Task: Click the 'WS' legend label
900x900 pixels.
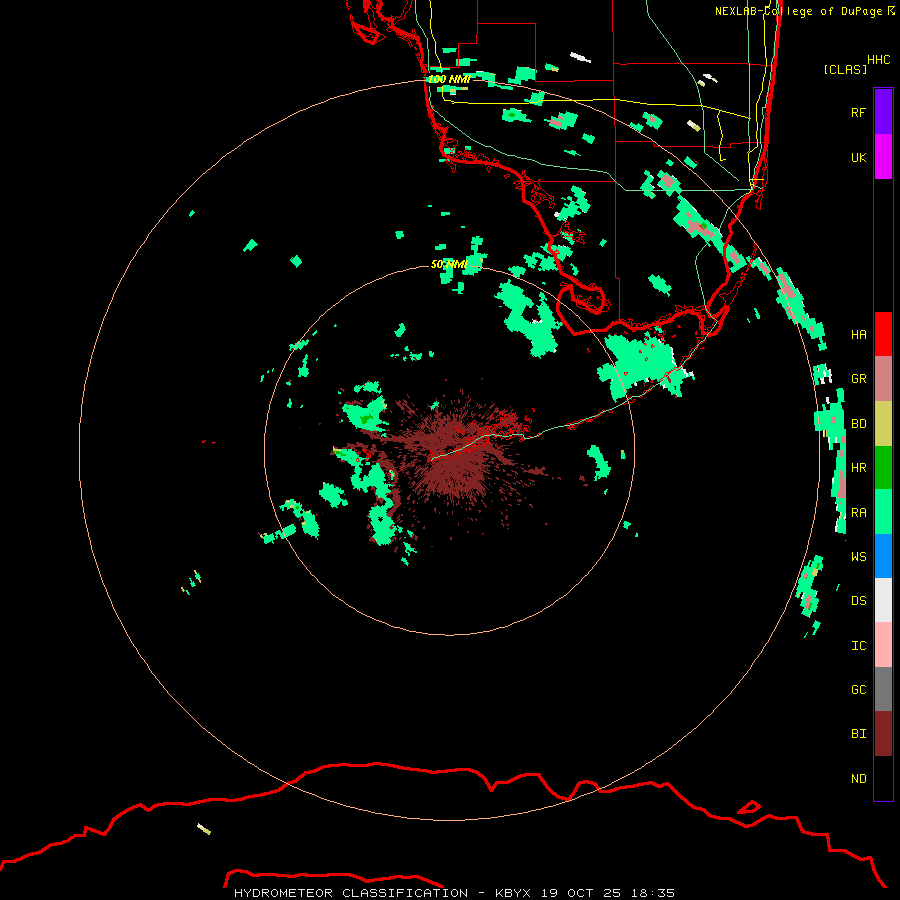Action: tap(859, 557)
